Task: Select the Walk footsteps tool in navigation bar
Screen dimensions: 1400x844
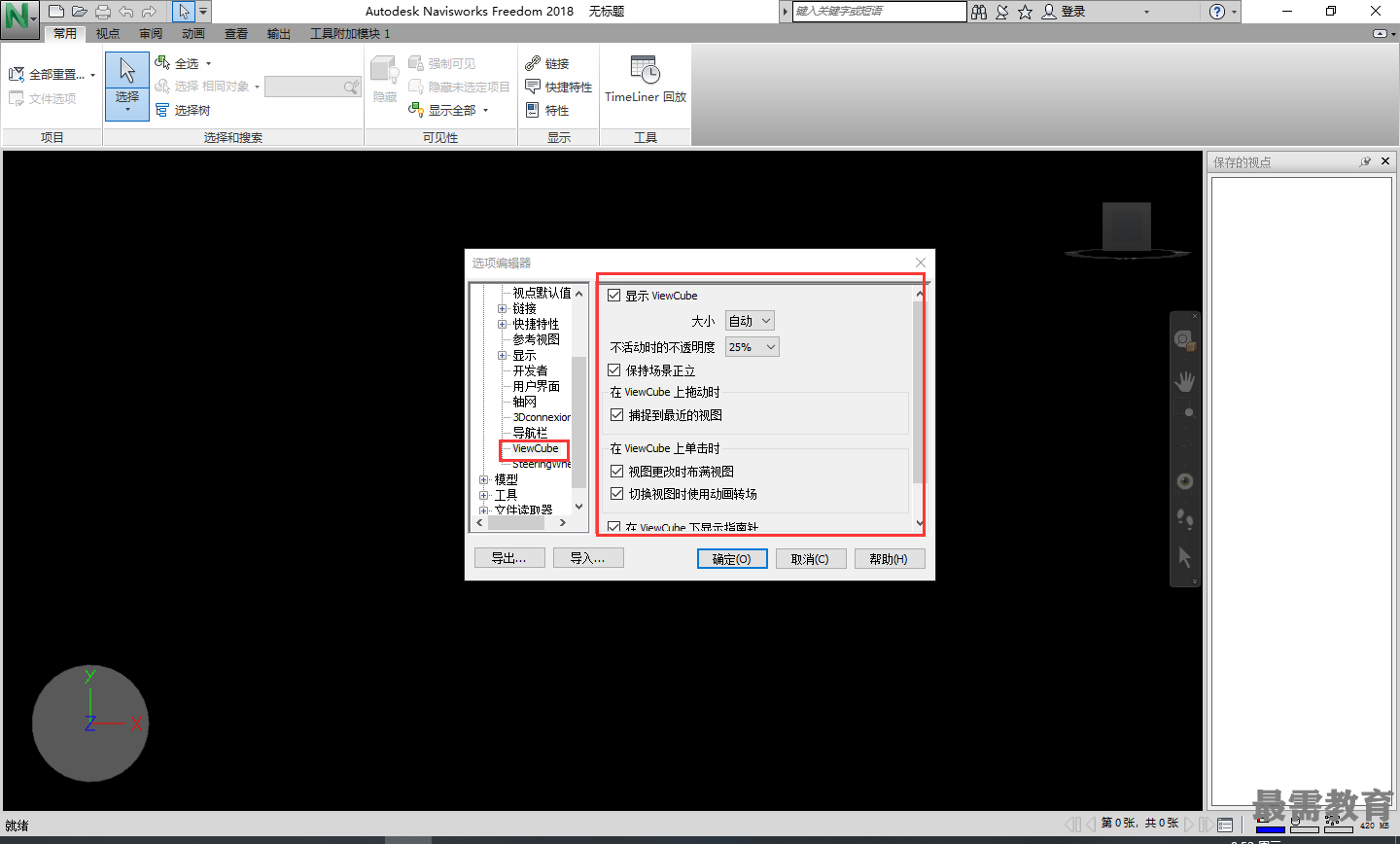Action: pyautogui.click(x=1184, y=519)
